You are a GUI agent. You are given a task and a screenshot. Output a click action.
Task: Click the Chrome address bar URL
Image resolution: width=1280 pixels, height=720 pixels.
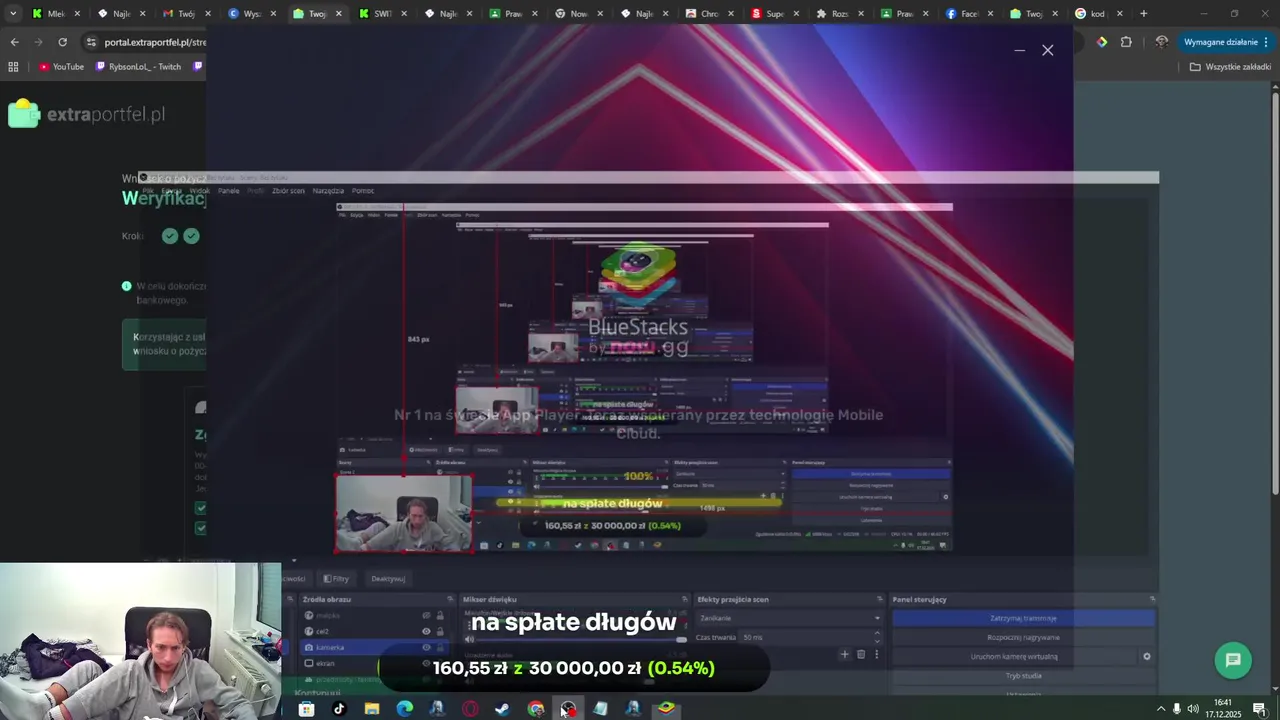(155, 42)
